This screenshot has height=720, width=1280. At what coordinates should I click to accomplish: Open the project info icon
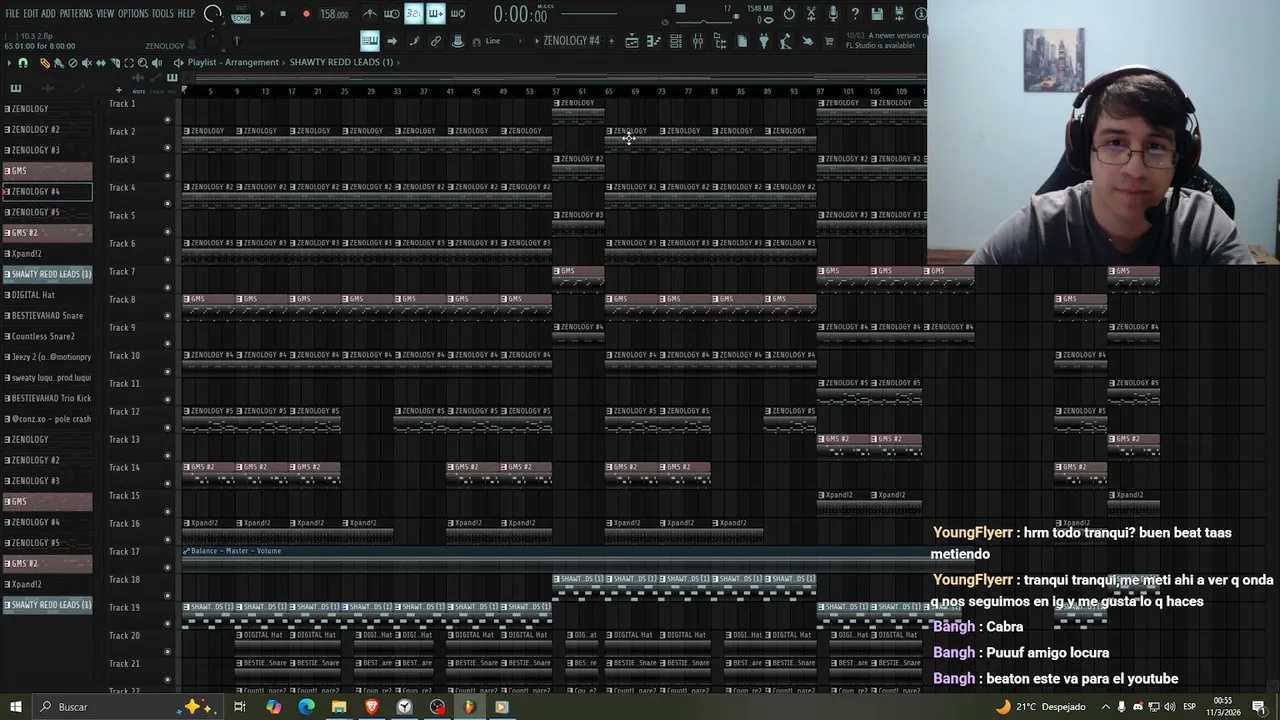tap(920, 14)
